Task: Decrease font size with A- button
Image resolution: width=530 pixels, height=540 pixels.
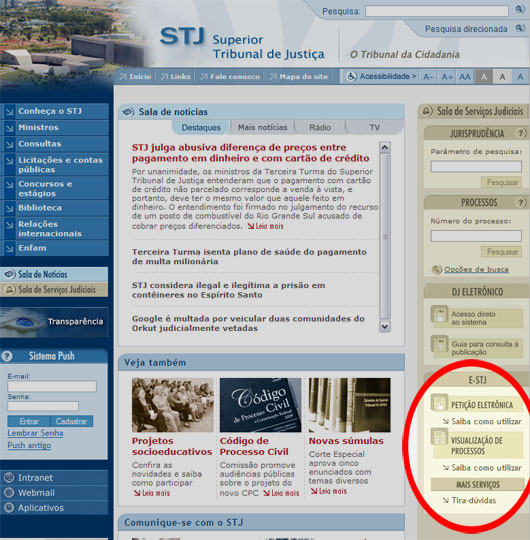Action: click(x=428, y=77)
